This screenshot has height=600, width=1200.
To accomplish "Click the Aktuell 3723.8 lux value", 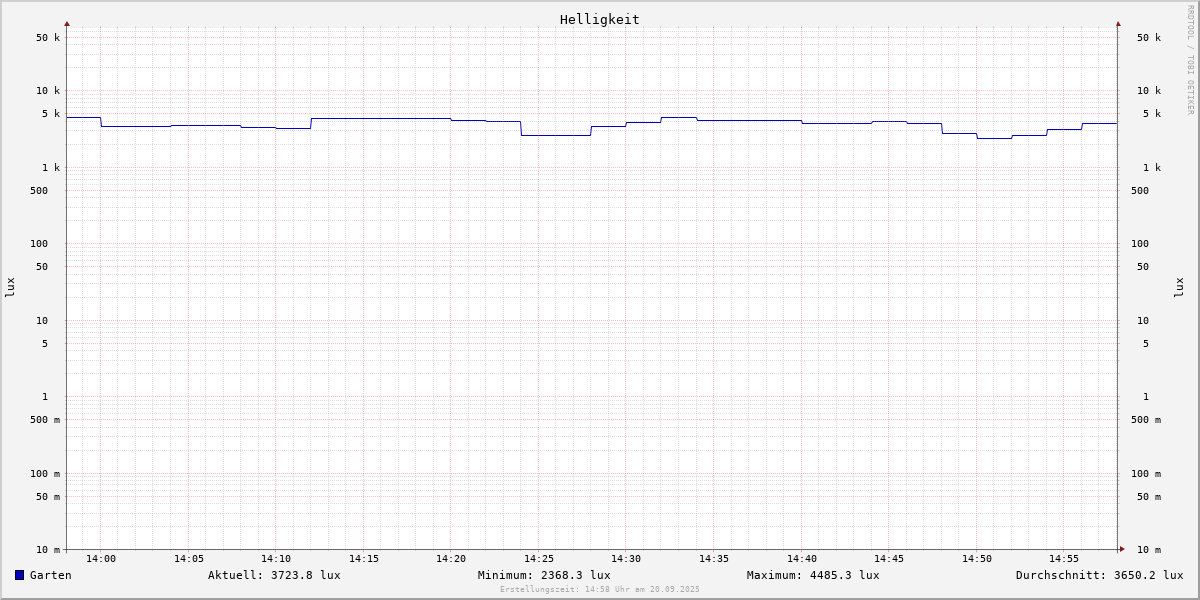I will (x=274, y=575).
